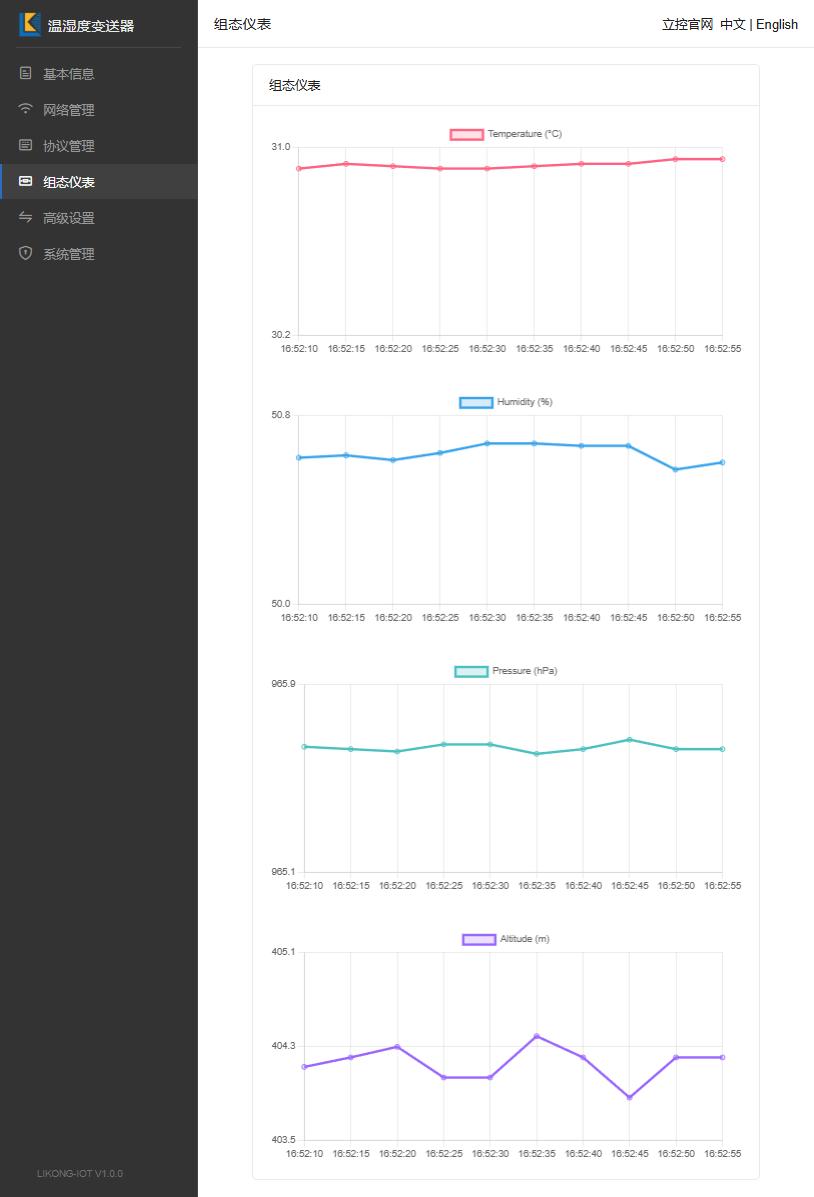
Task: Click the 网络管理 wifi icon
Action: pyautogui.click(x=25, y=109)
